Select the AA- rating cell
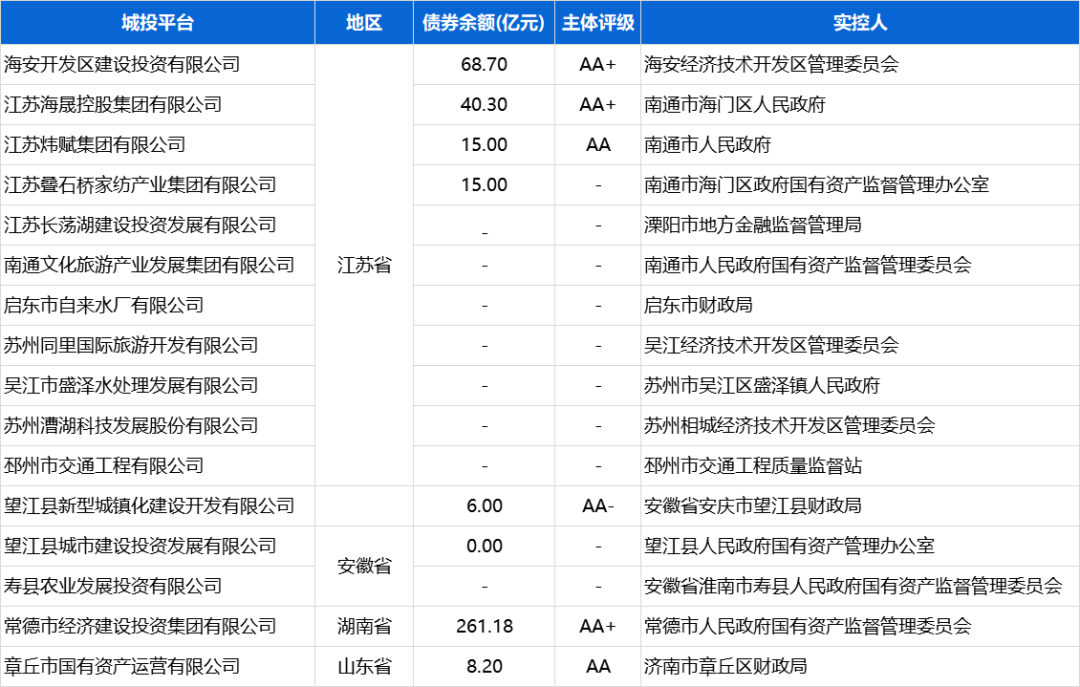 [x=597, y=506]
